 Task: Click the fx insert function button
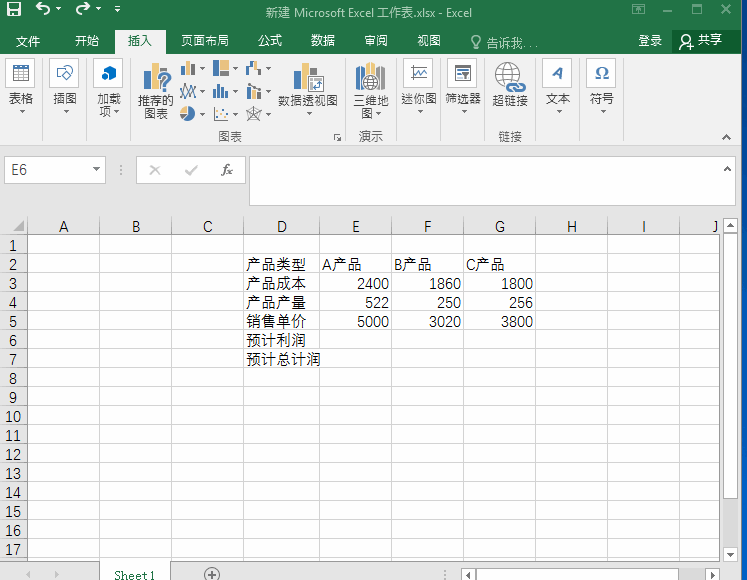tap(227, 170)
